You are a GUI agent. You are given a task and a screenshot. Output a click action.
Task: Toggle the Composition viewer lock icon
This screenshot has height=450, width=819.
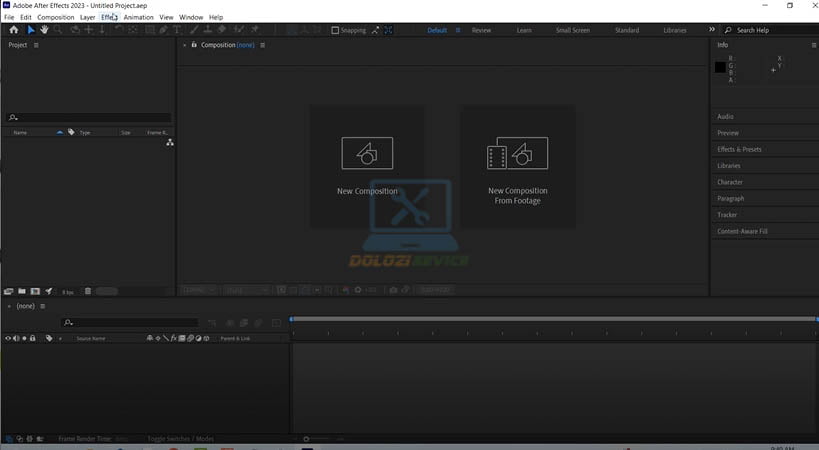coord(194,45)
